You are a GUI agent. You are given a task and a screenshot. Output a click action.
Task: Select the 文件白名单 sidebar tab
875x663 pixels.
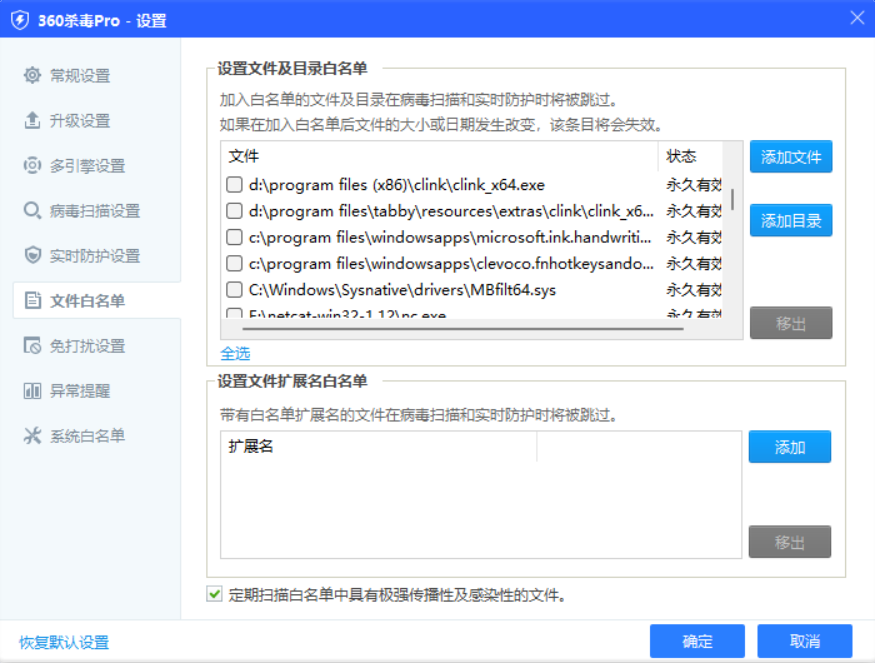click(x=87, y=301)
